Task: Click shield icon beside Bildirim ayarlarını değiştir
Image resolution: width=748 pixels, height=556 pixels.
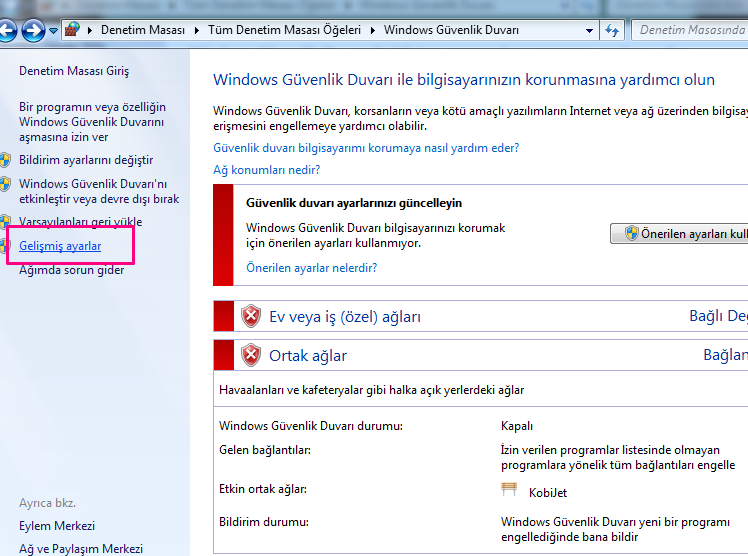Action: (x=5, y=160)
